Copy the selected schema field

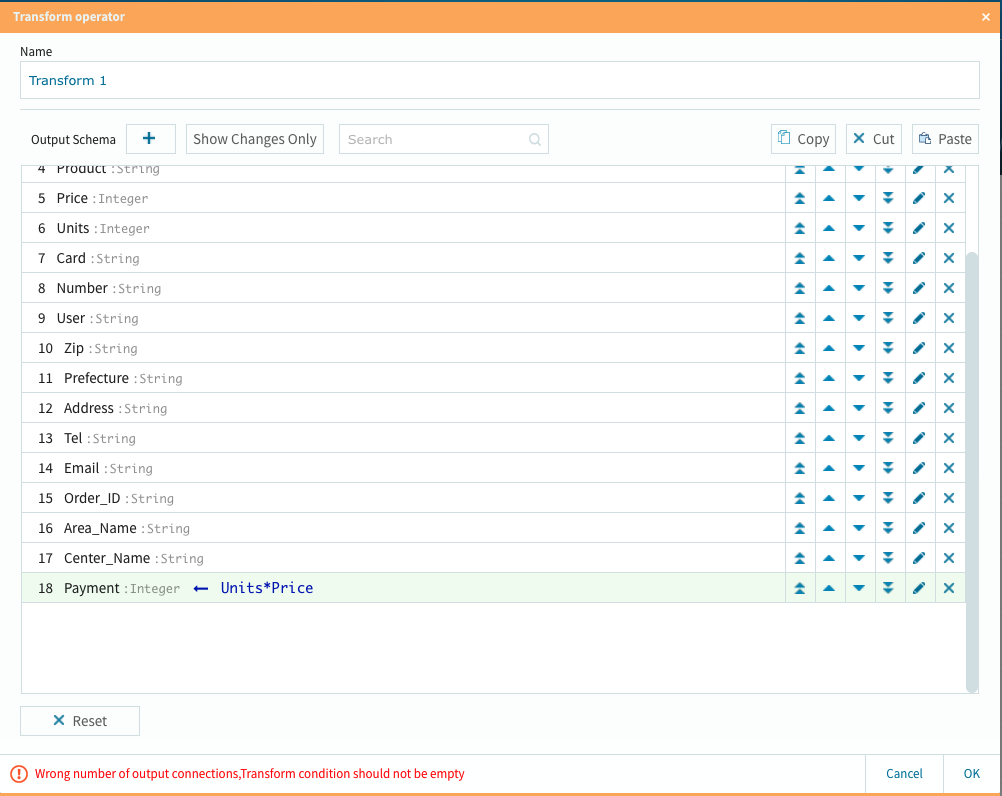tap(803, 139)
